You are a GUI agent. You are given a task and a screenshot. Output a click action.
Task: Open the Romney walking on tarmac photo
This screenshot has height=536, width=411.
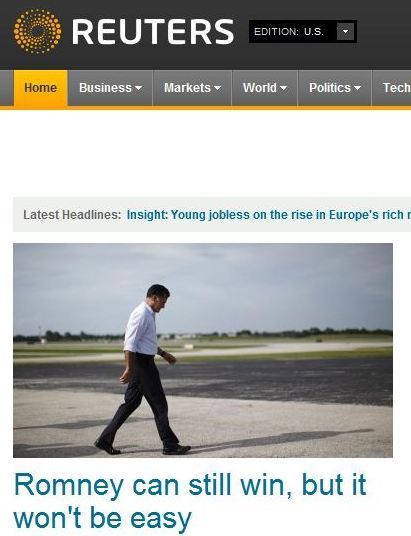tap(203, 350)
